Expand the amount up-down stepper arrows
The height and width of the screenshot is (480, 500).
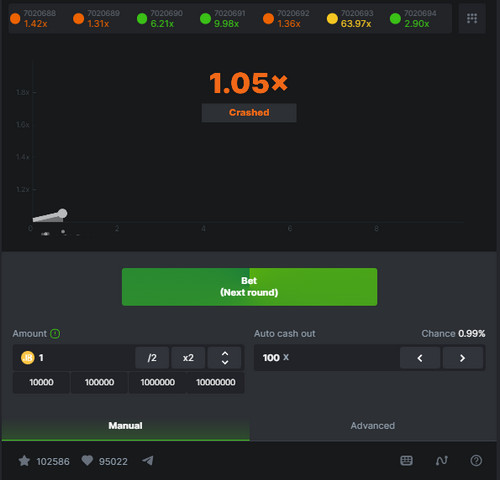(x=225, y=358)
